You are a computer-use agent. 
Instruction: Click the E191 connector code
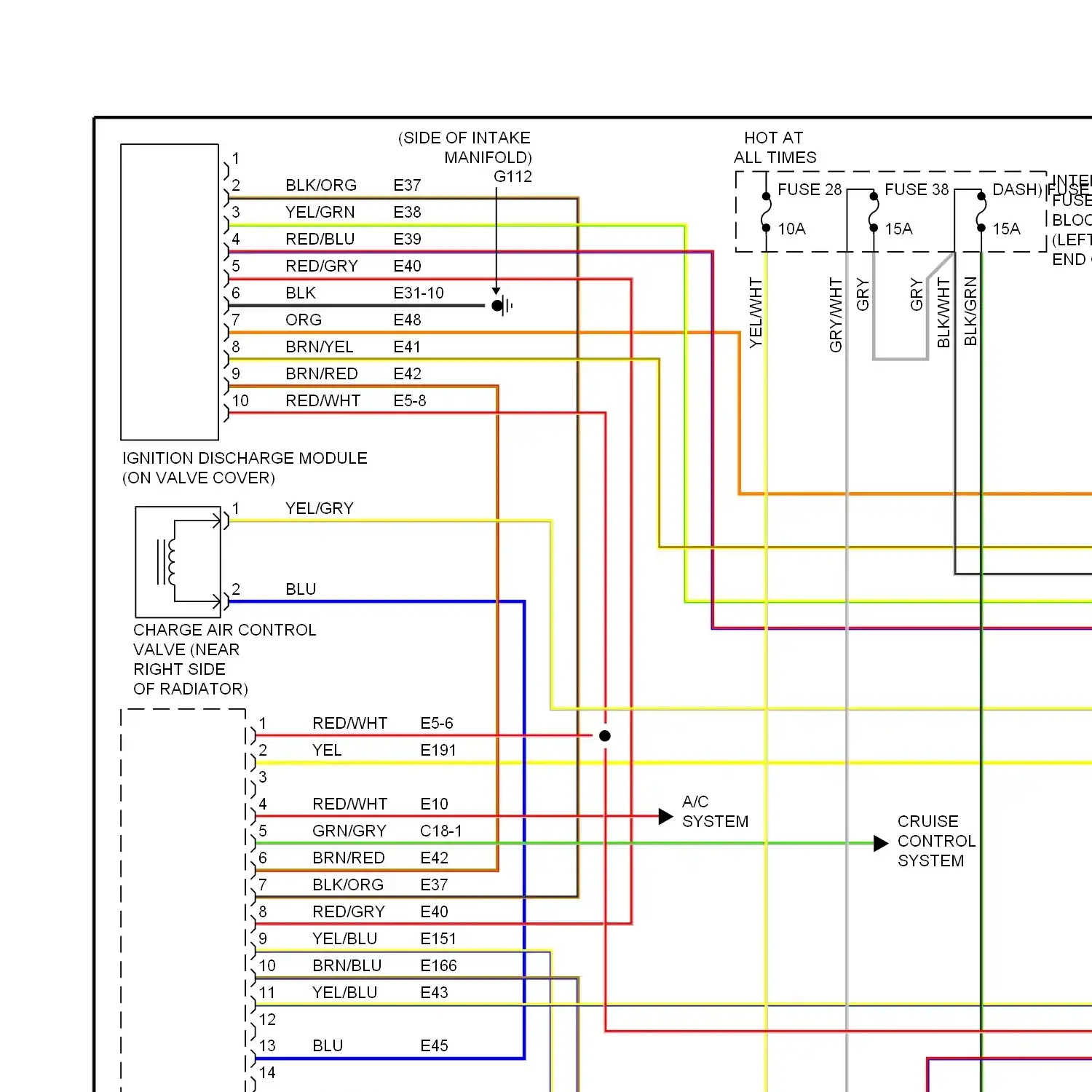coord(438,751)
